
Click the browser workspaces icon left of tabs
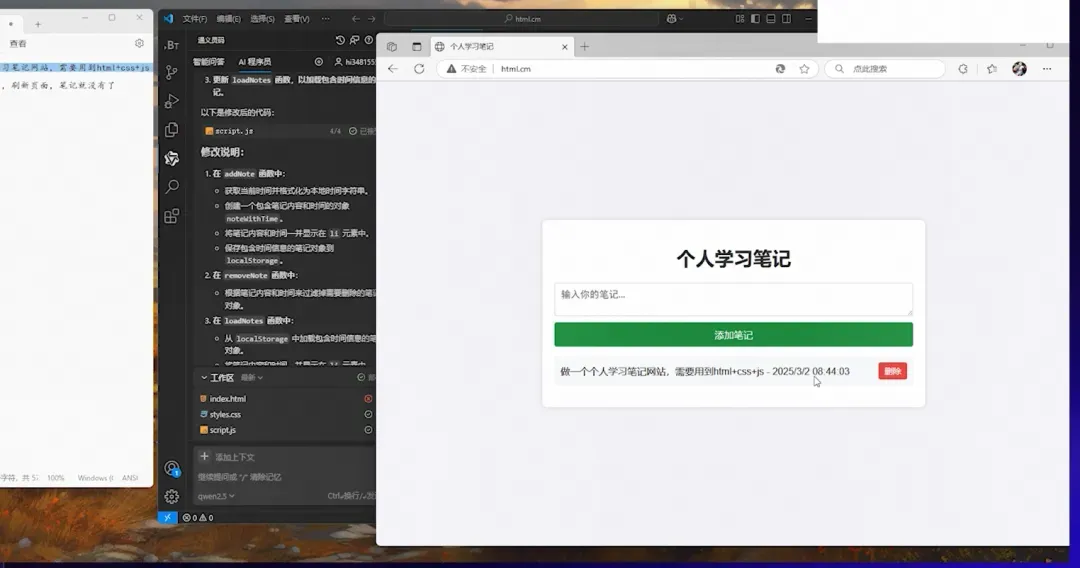392,47
